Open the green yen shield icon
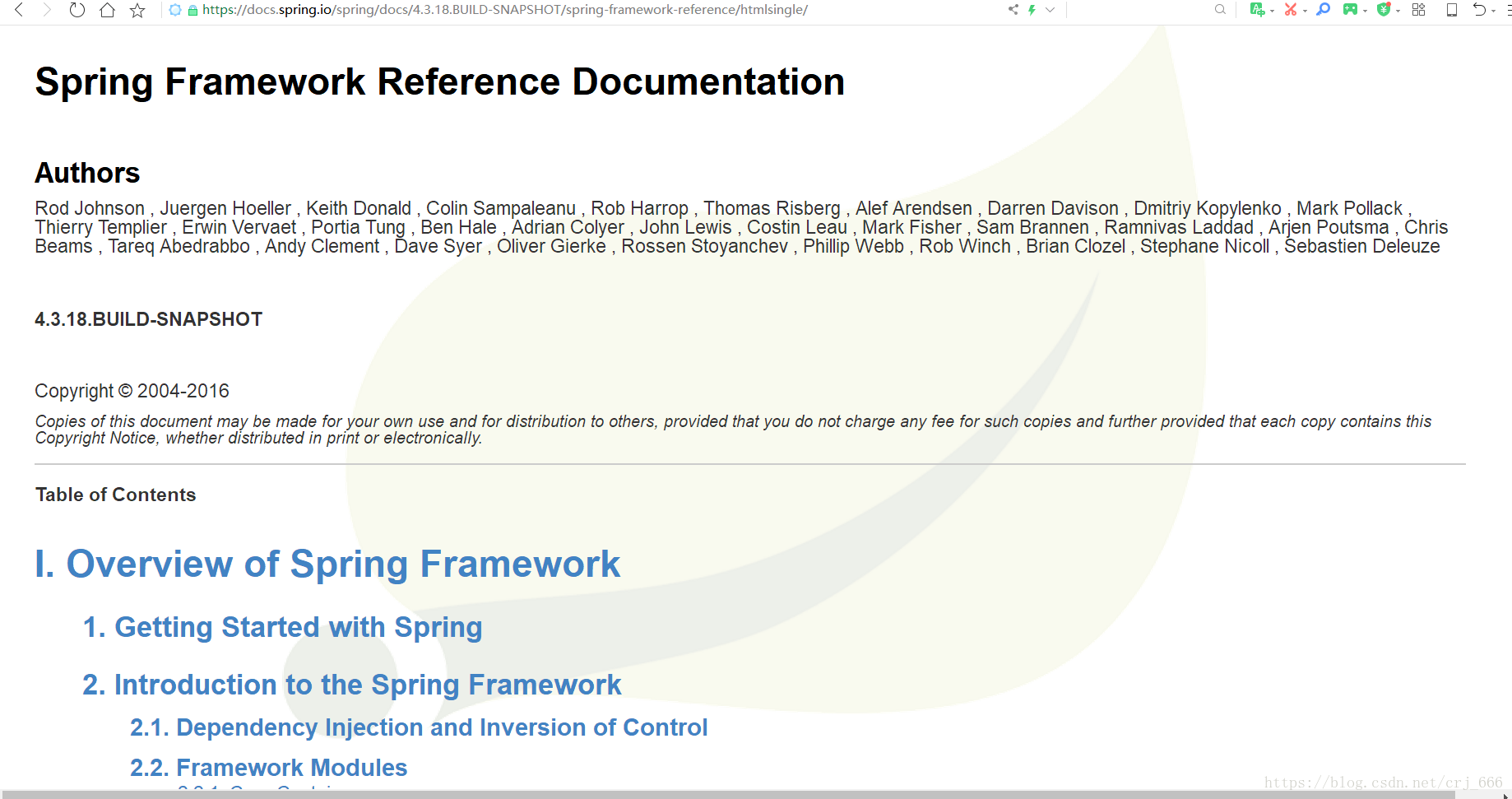This screenshot has height=799, width=1512. click(1384, 10)
